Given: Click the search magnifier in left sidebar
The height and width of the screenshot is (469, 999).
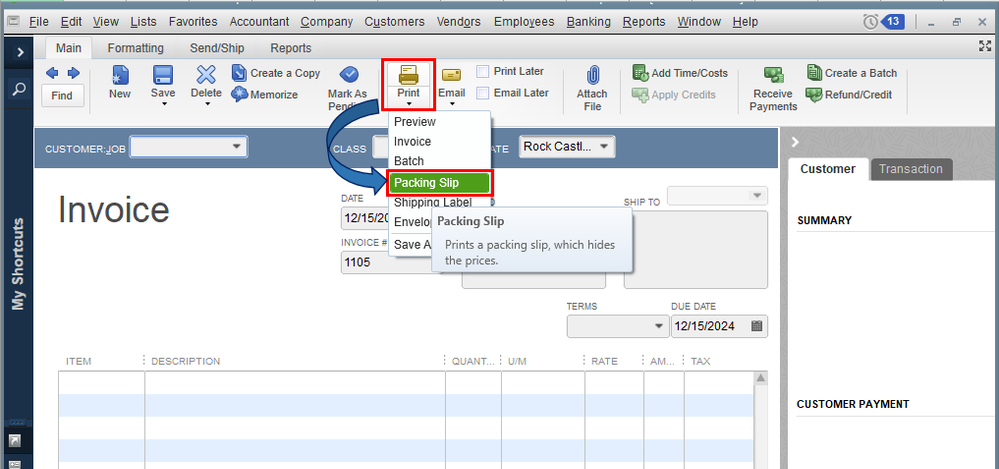Looking at the screenshot, I should point(20,89).
